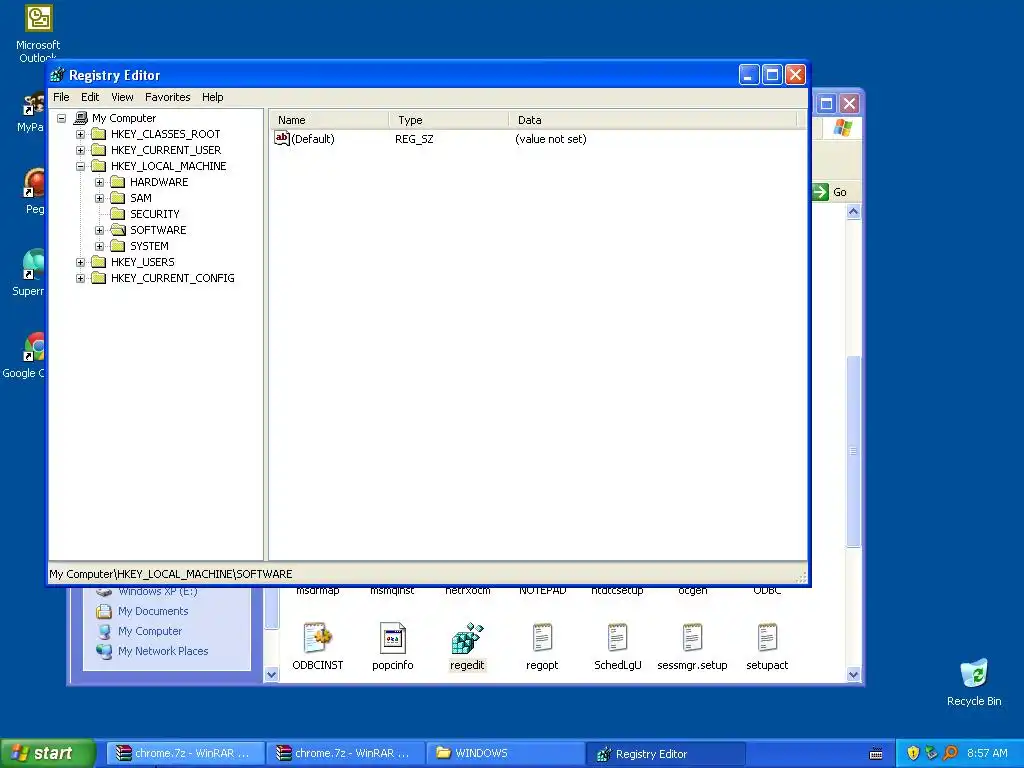Click the Microsoft Outlook desktop icon
Image resolution: width=1024 pixels, height=768 pixels.
click(x=39, y=18)
